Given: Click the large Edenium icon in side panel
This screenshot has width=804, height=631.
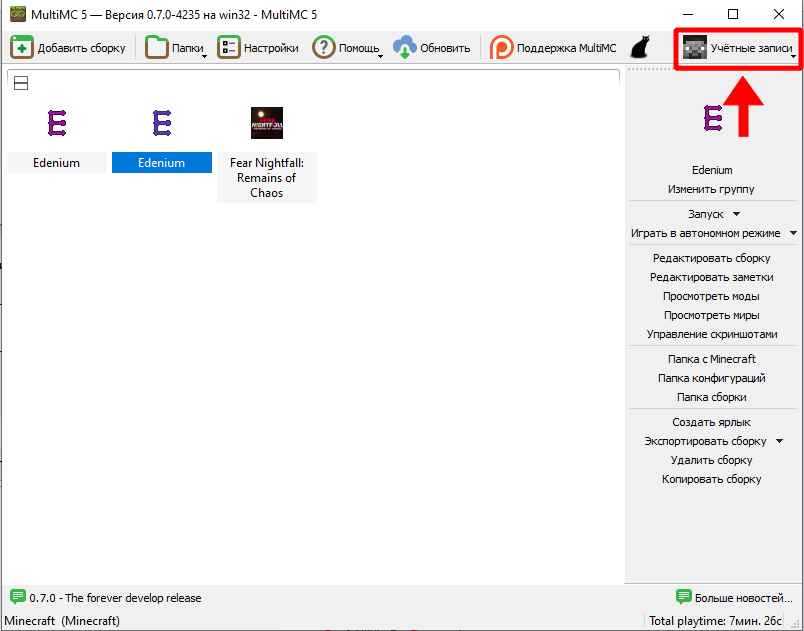Looking at the screenshot, I should 712,118.
